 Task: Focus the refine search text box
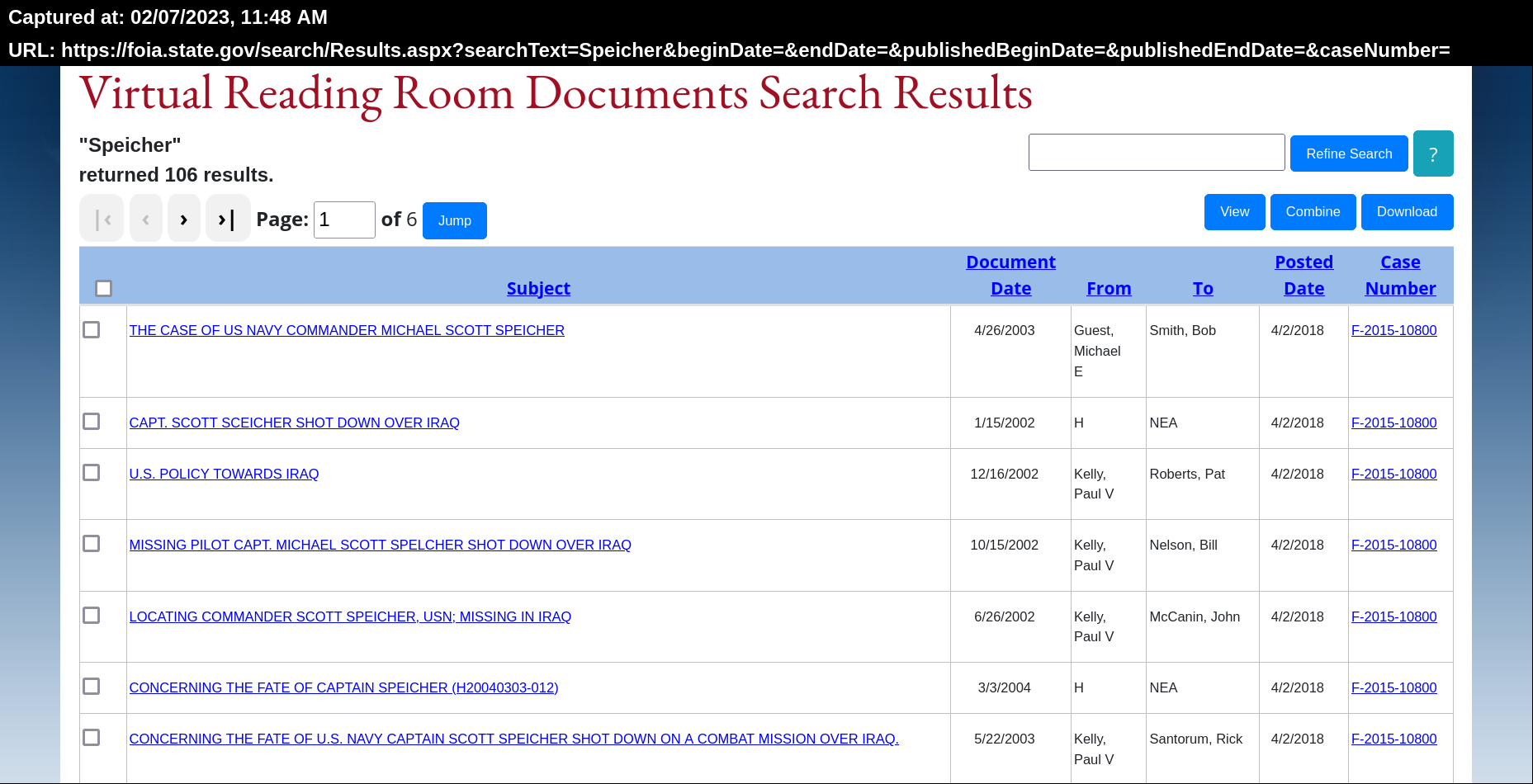tap(1157, 153)
